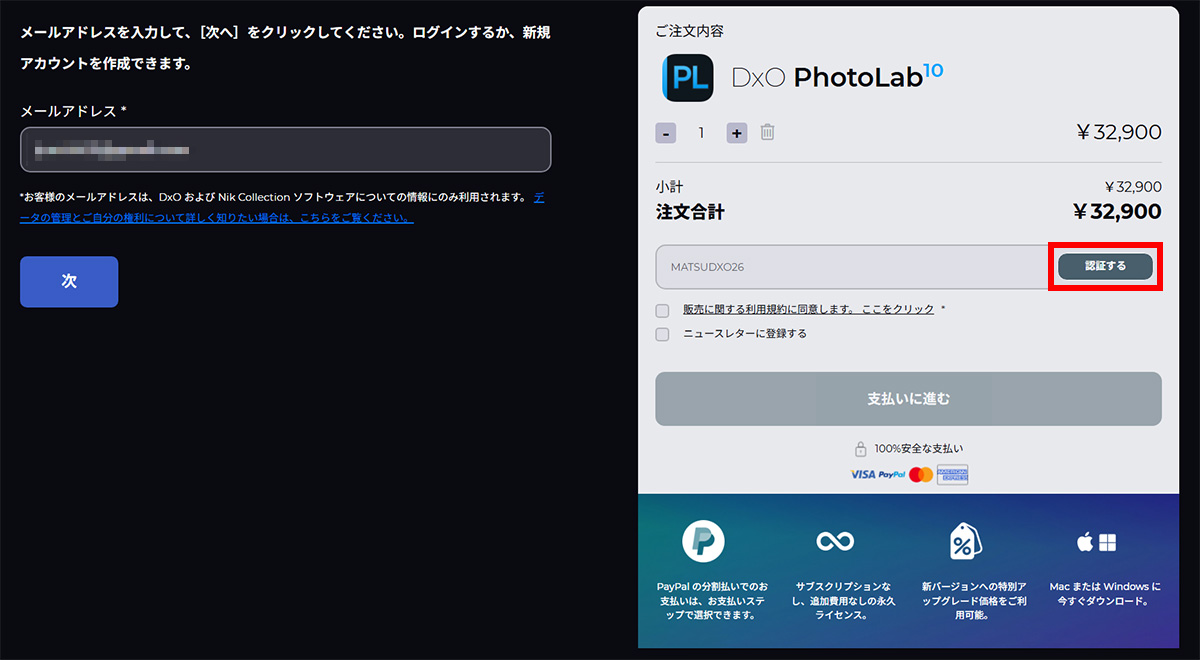
Task: Agree to the terms of sale checkbox
Action: pyautogui.click(x=662, y=311)
